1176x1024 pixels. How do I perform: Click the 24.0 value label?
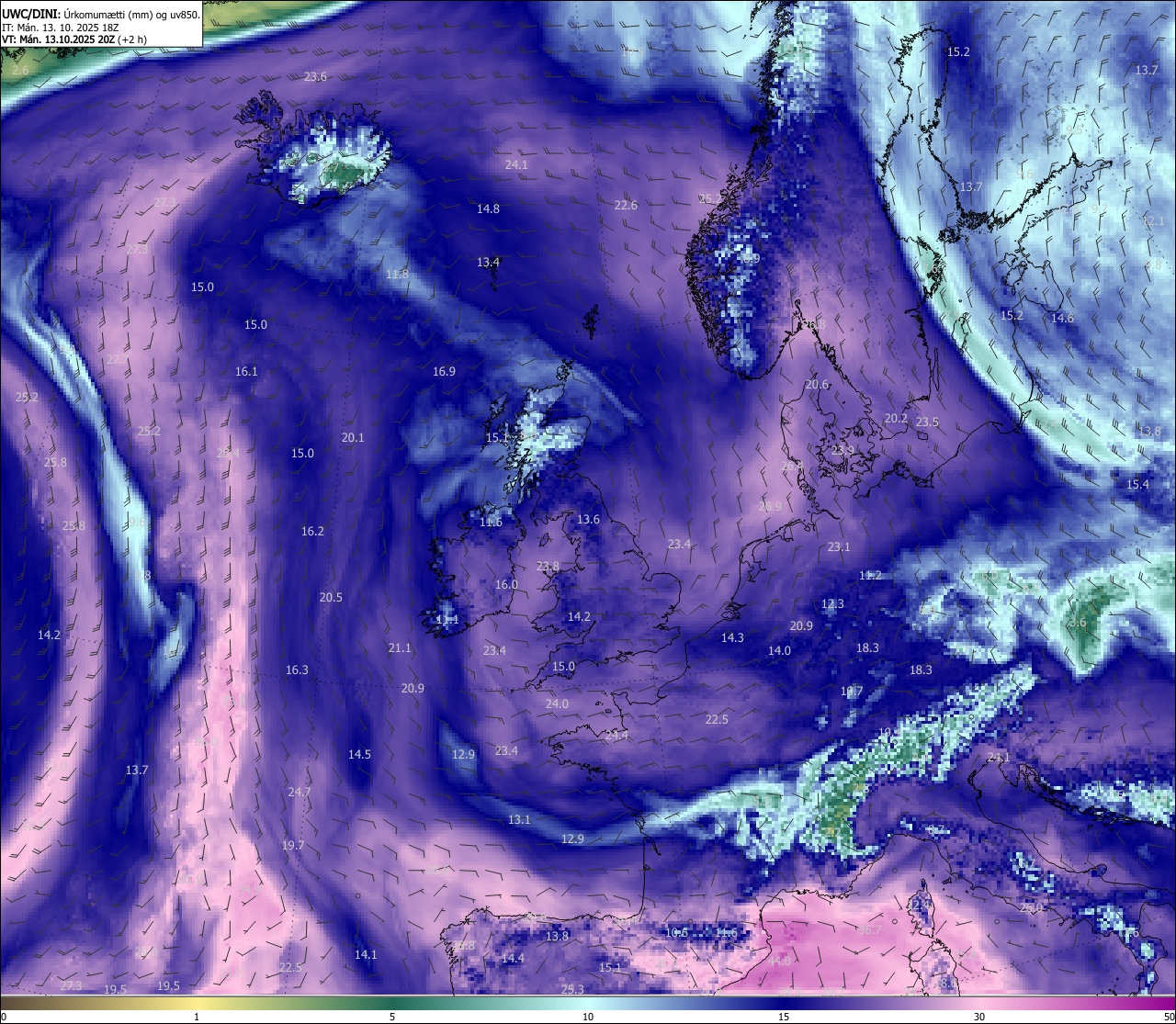click(557, 704)
